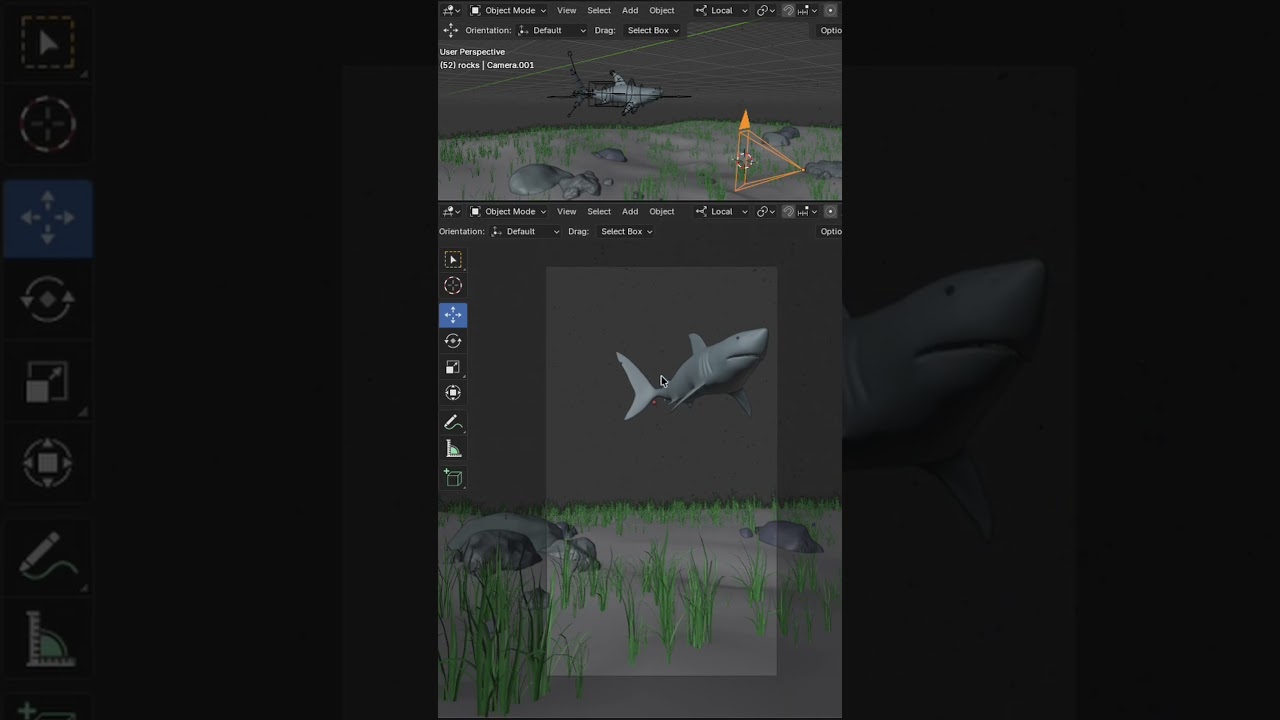This screenshot has width=1280, height=720.
Task: Switch to the Scale tool
Action: tap(453, 367)
